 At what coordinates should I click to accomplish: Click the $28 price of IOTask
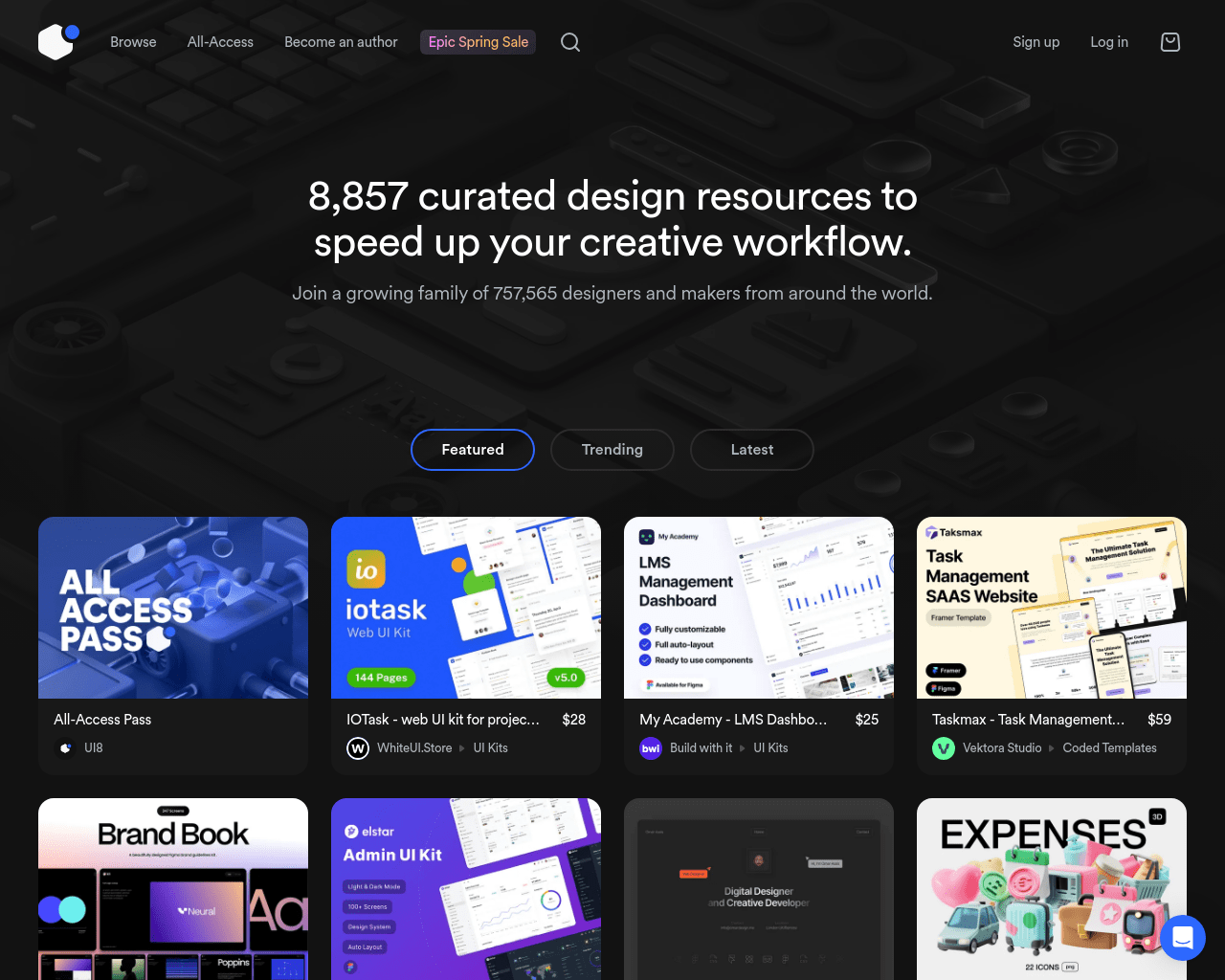[x=574, y=720]
